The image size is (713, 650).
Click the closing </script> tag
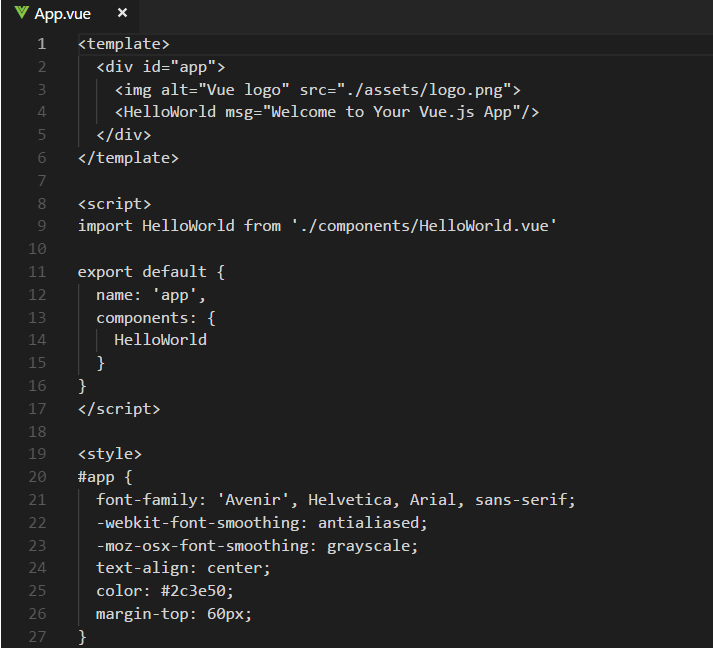point(119,408)
